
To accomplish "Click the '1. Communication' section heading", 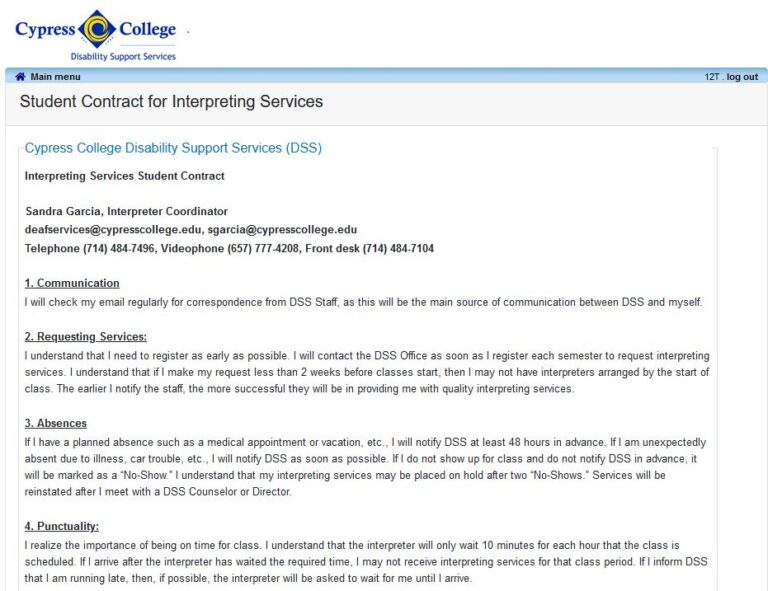I will tap(72, 283).
